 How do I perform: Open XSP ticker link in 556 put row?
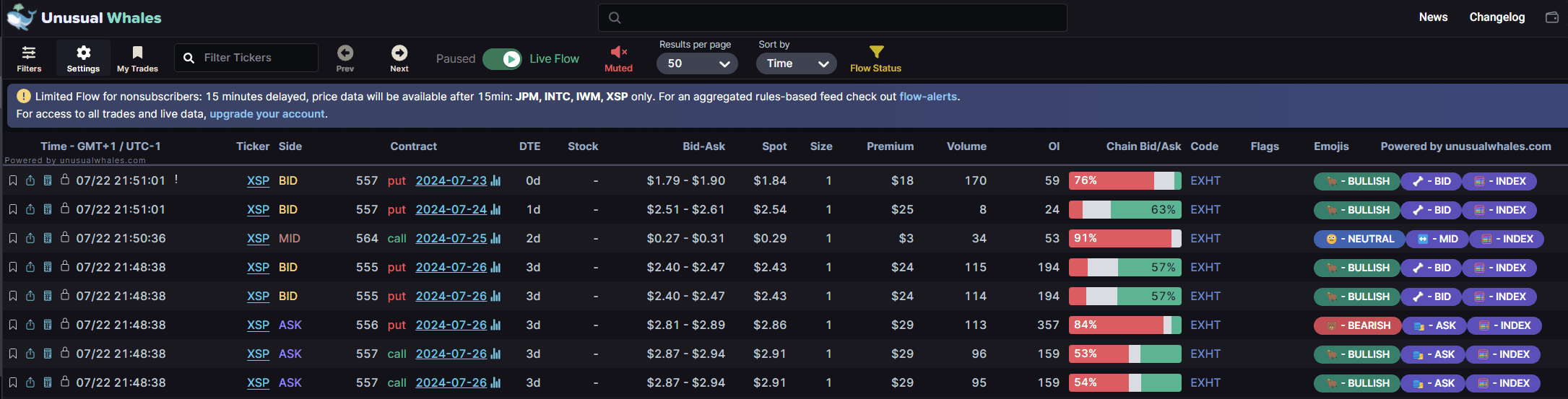258,325
